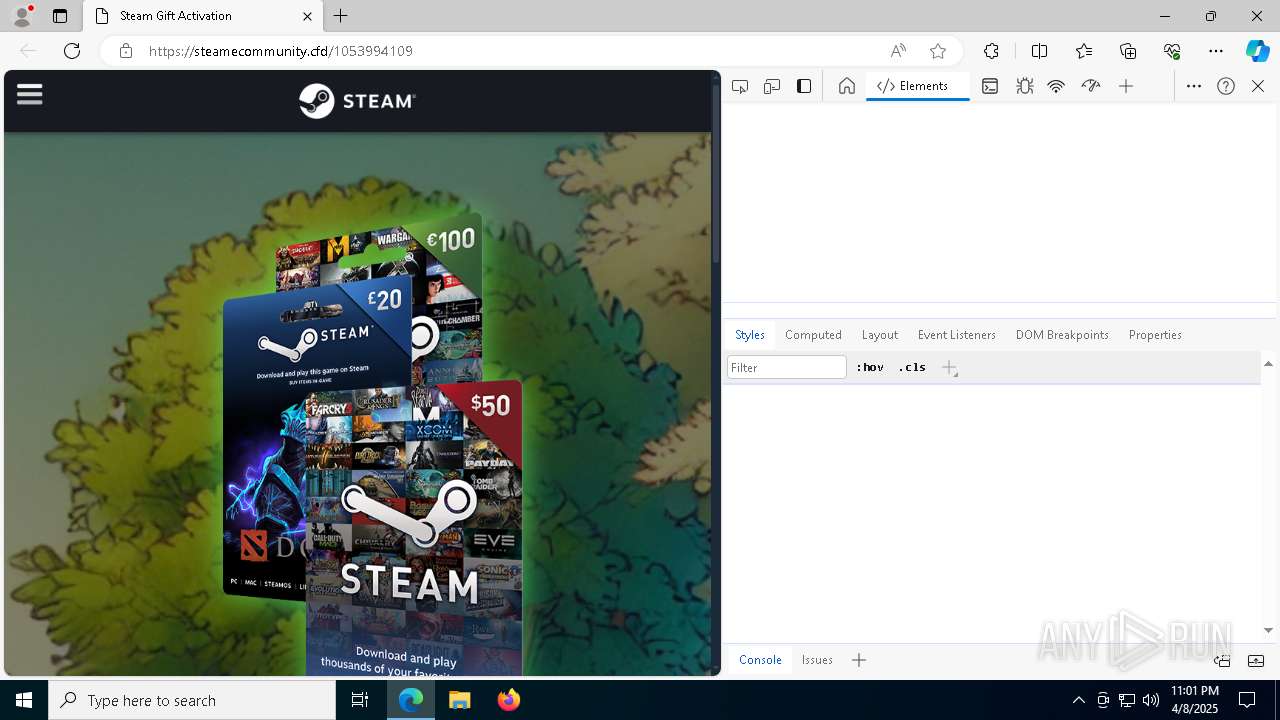Activate the DevTools inspect element tool
Screen dimensions: 1280x720
[740, 86]
